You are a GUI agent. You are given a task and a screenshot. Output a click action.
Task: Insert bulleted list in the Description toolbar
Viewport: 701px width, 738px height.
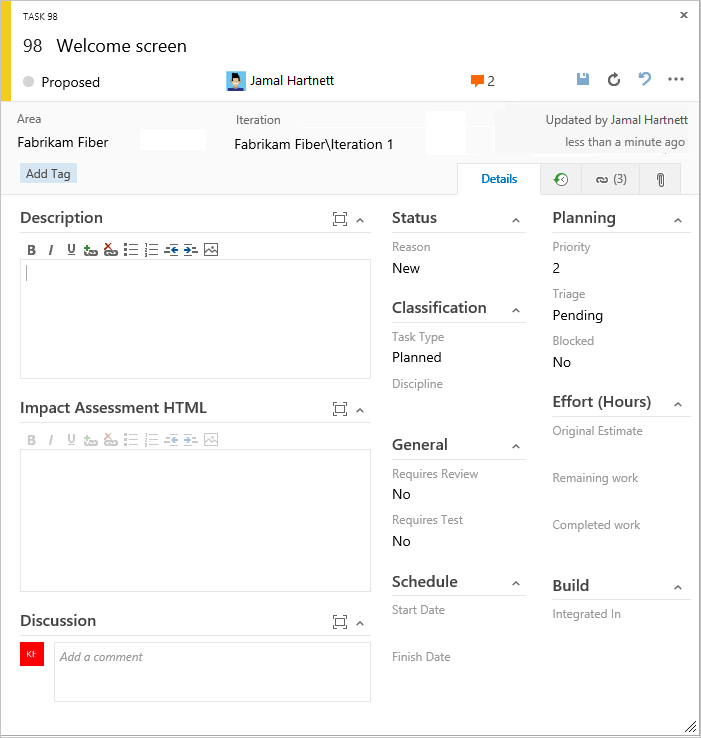pyautogui.click(x=131, y=250)
